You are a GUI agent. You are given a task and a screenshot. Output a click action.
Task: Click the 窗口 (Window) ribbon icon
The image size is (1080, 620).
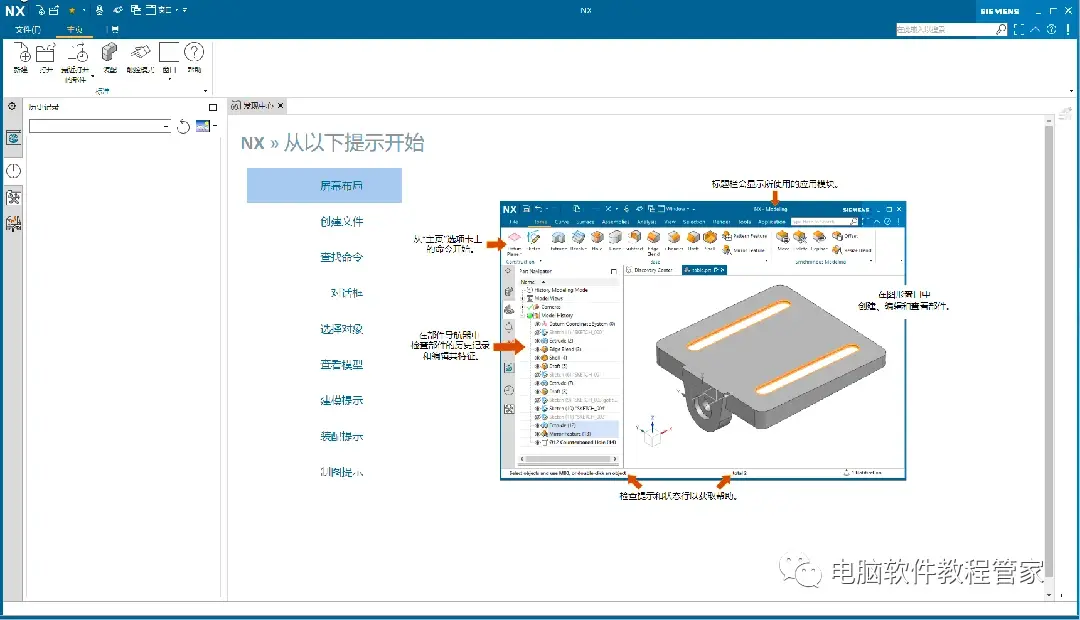click(169, 52)
